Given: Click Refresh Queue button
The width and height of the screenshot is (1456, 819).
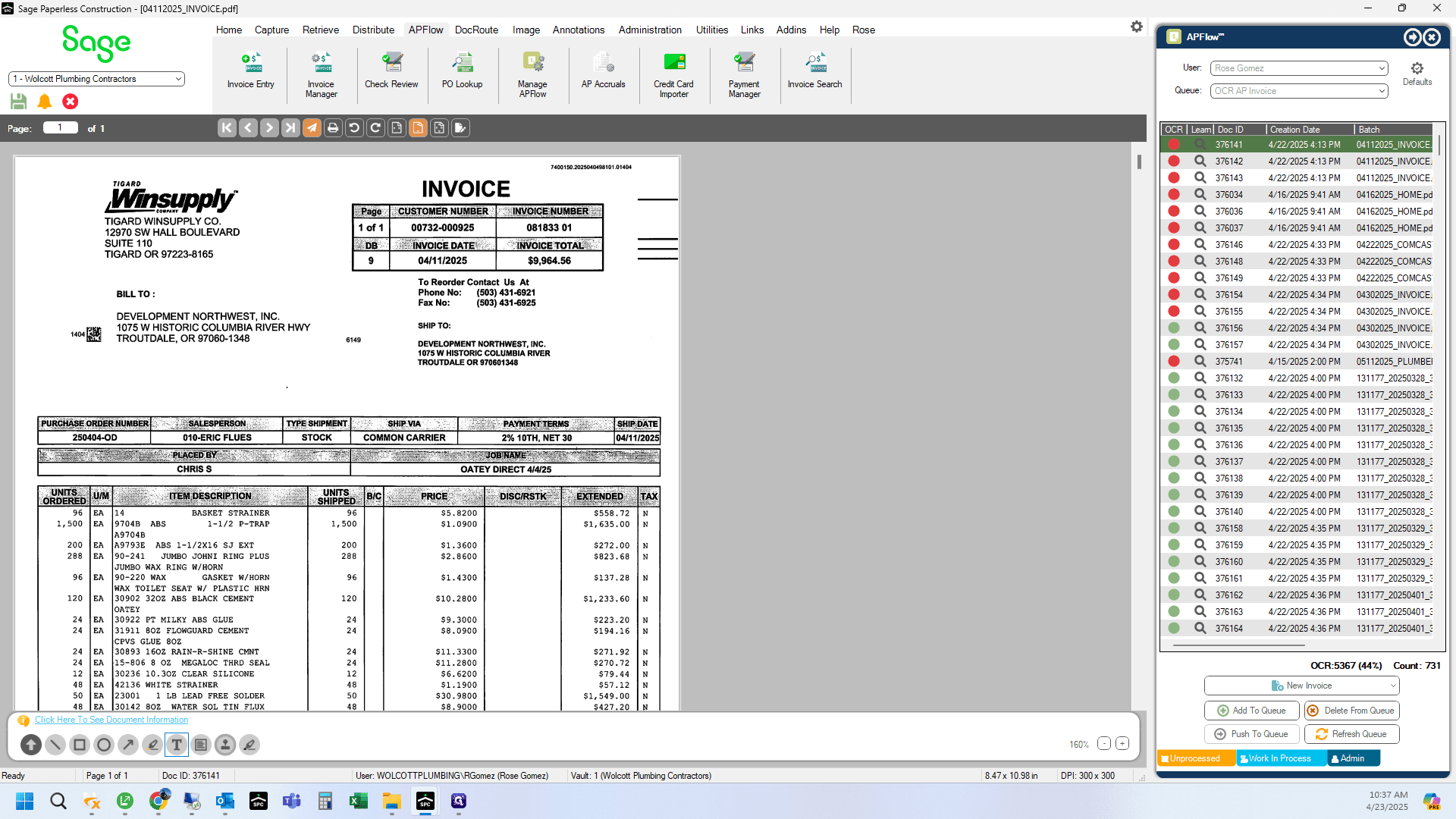Looking at the screenshot, I should (x=1351, y=734).
